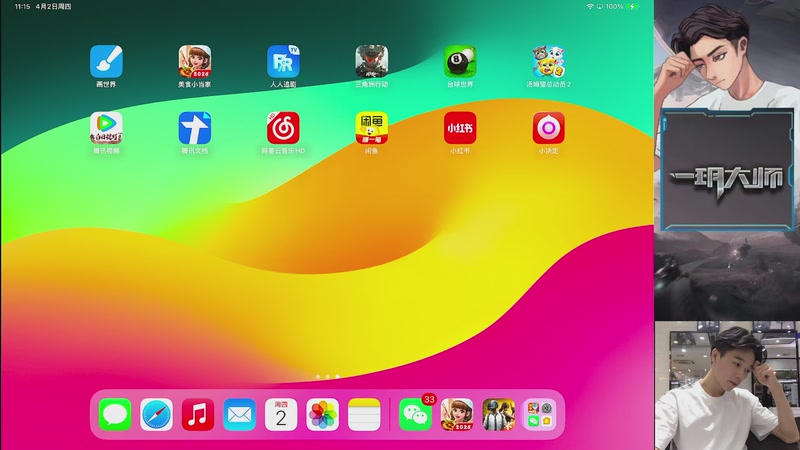Tap the 11:15 clock in status bar

22,7
